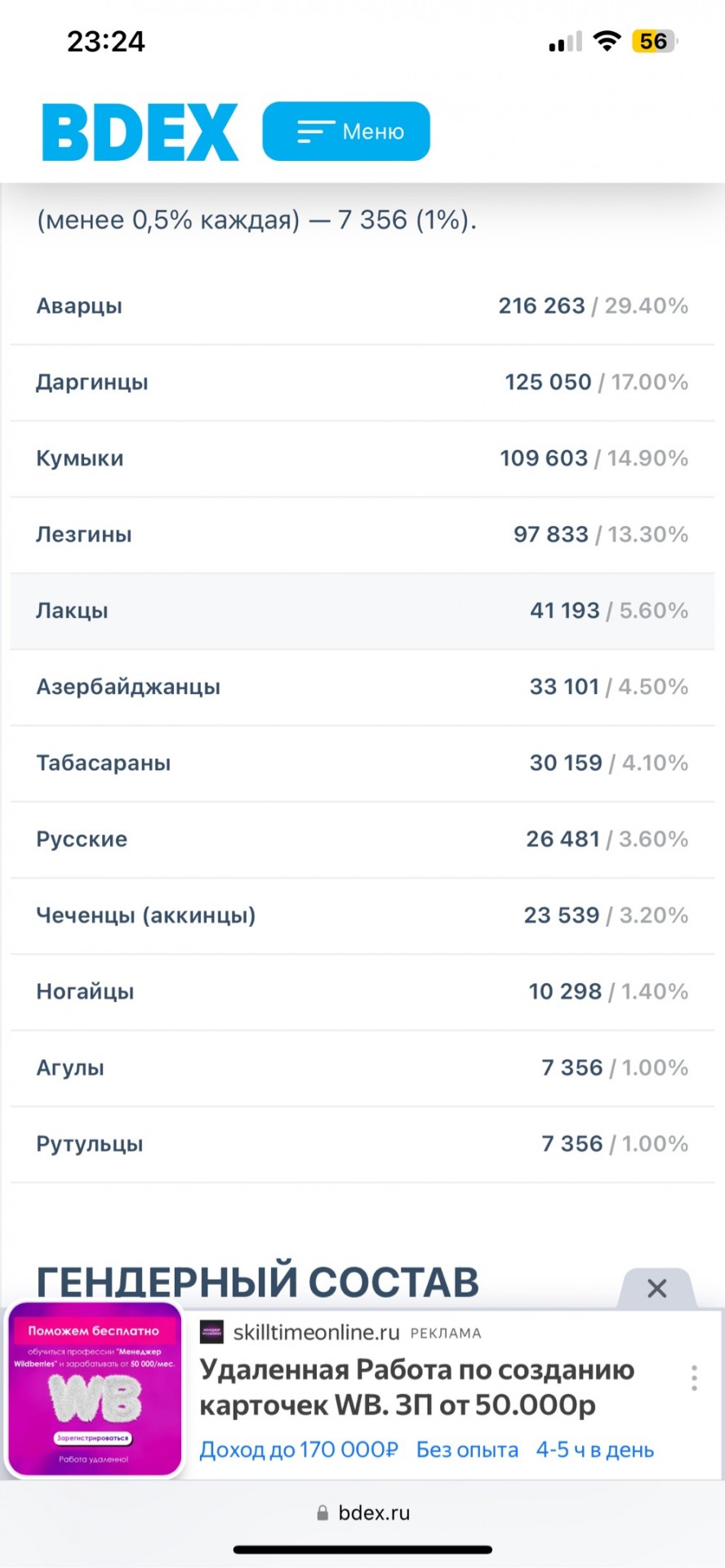Image resolution: width=725 pixels, height=1568 pixels.
Task: Open the Меню button
Action: pyautogui.click(x=346, y=131)
